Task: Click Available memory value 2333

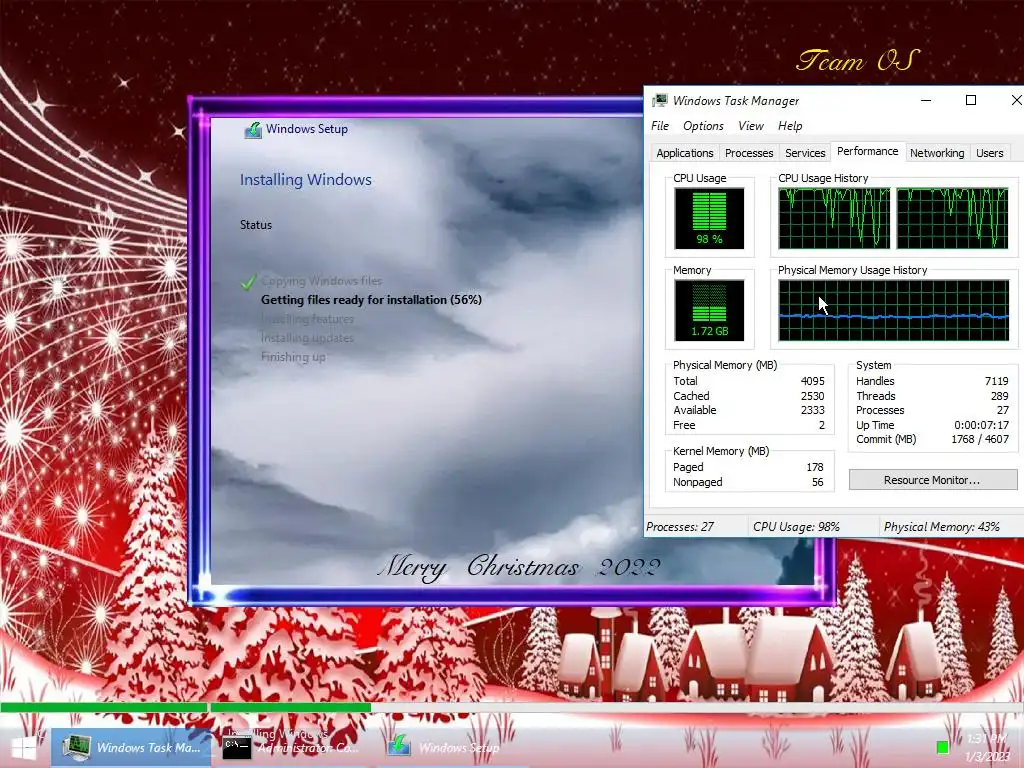Action: 812,410
